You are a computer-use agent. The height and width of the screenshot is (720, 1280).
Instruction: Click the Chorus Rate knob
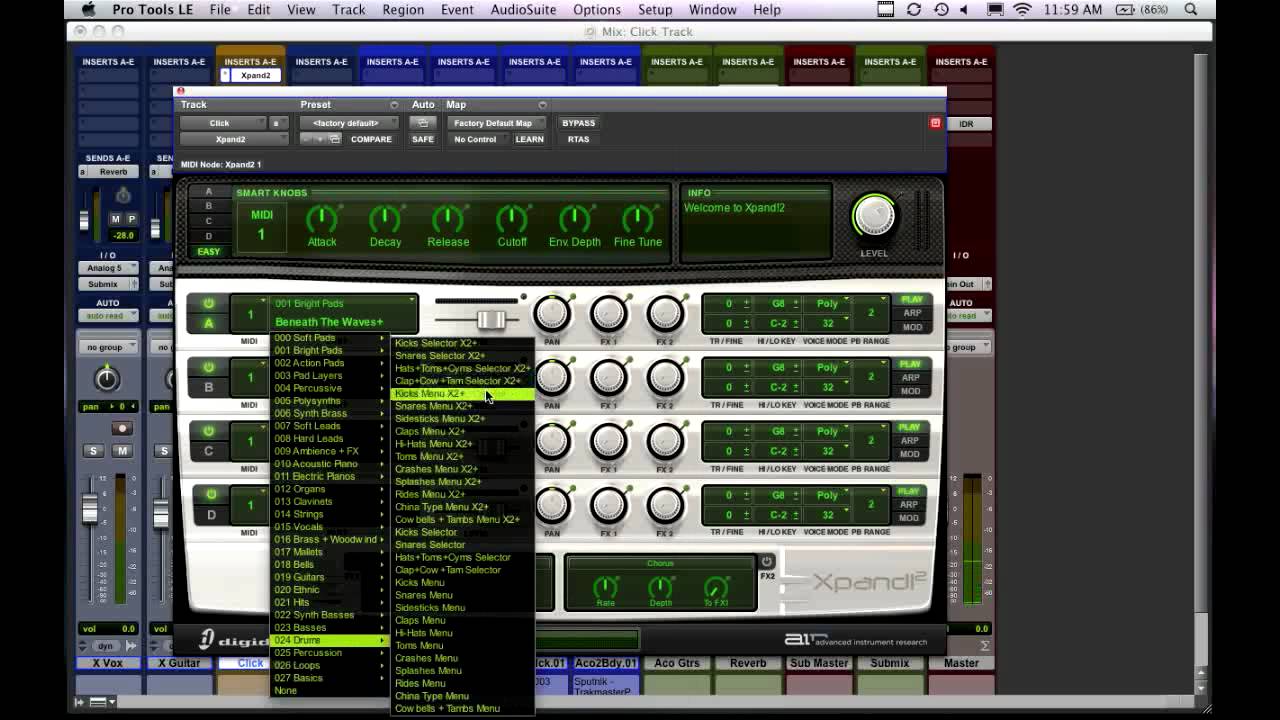pyautogui.click(x=605, y=587)
